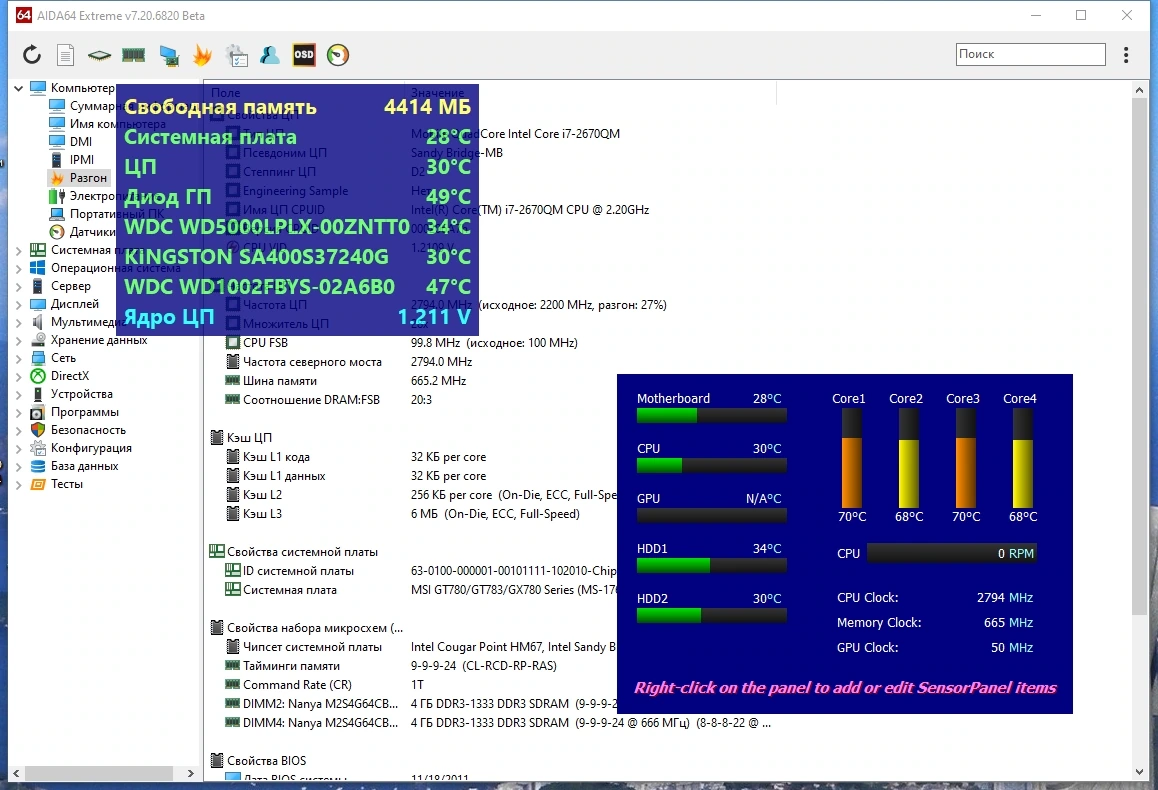1158x790 pixels.
Task: Click the Хранение данных drive icon
Action: tap(38, 340)
